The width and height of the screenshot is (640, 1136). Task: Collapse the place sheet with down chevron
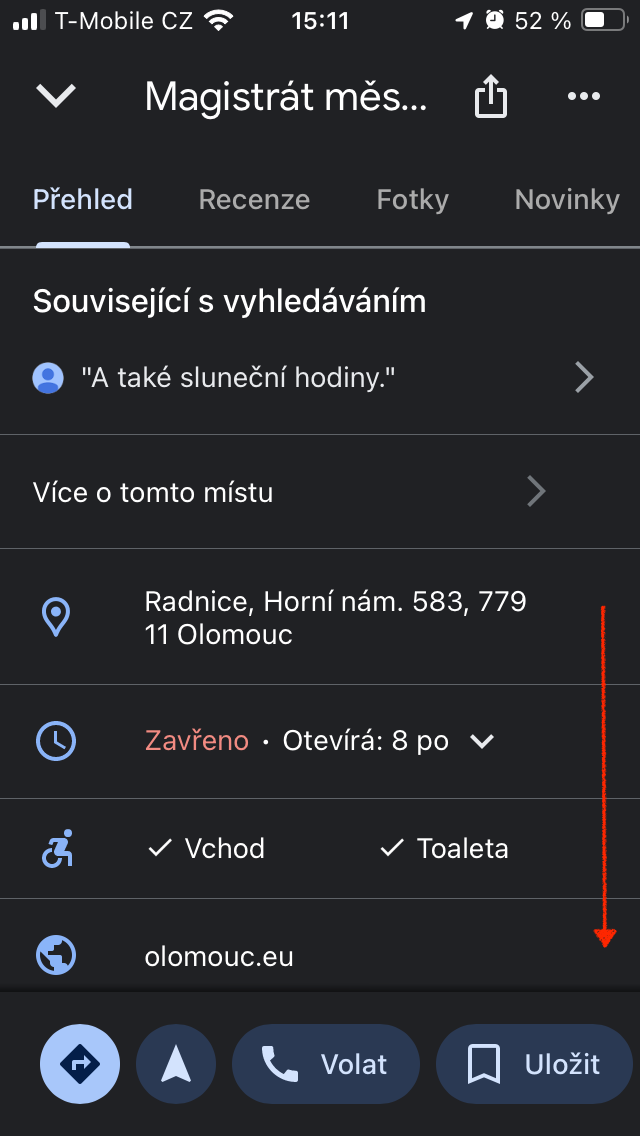tap(56, 96)
